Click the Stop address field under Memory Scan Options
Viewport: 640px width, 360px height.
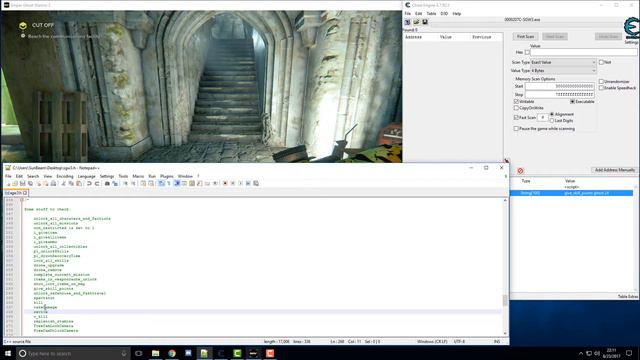point(559,94)
